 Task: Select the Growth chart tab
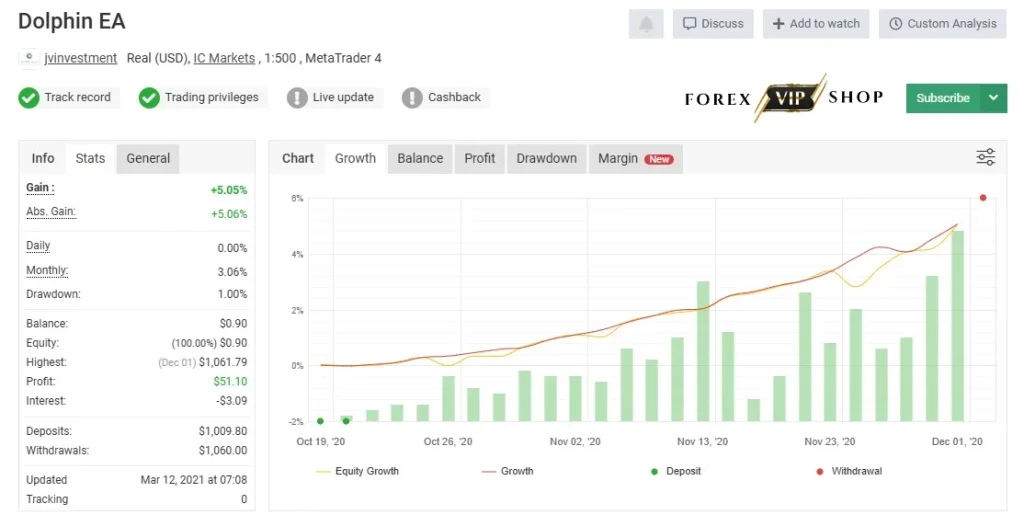[355, 159]
